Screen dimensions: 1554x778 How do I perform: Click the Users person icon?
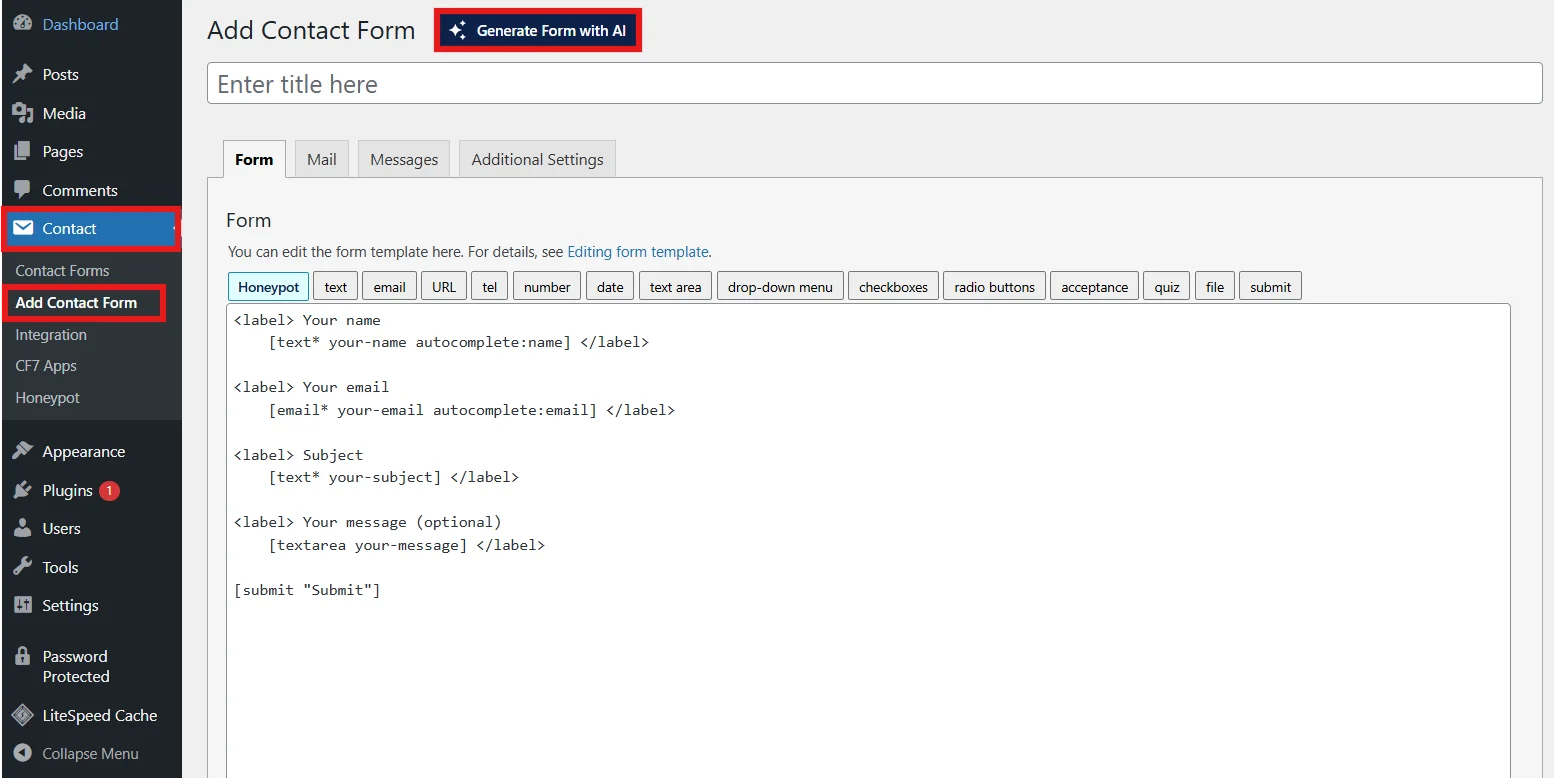point(22,528)
